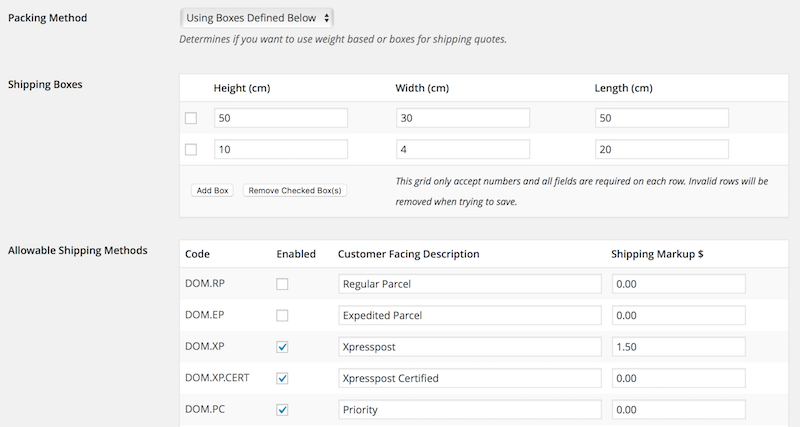
Task: Check the box for the first shipping box row
Action: coord(191,118)
